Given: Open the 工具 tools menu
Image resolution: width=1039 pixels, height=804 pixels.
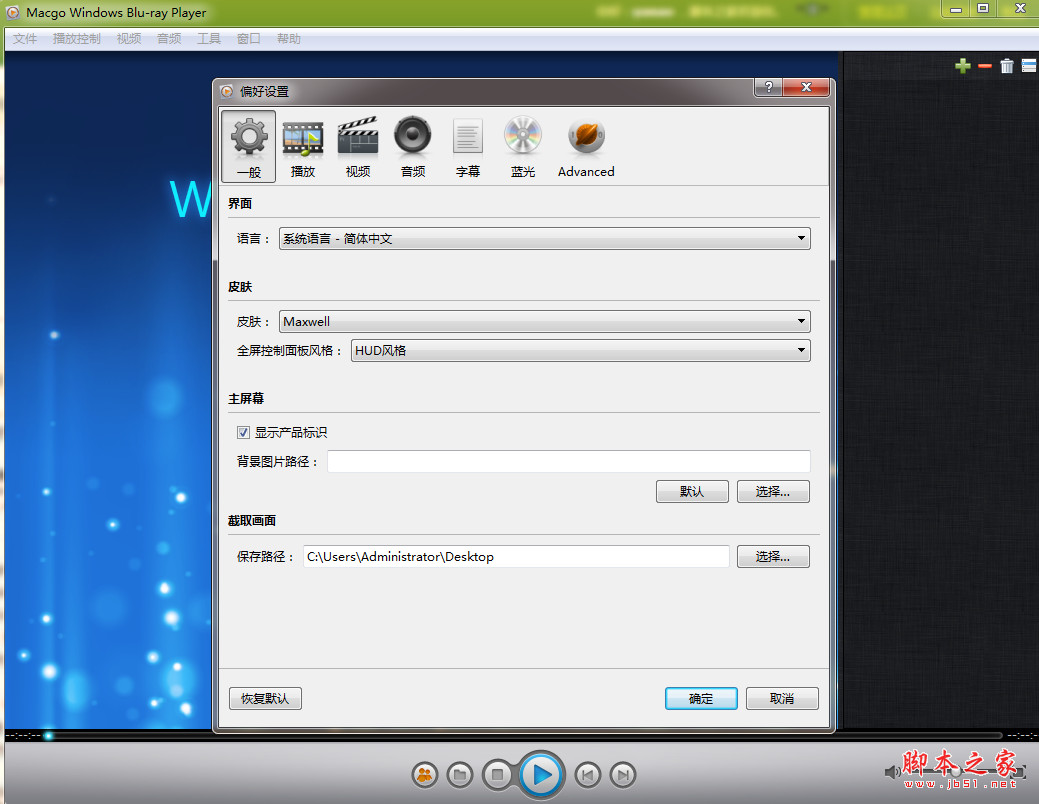Looking at the screenshot, I should (x=209, y=39).
